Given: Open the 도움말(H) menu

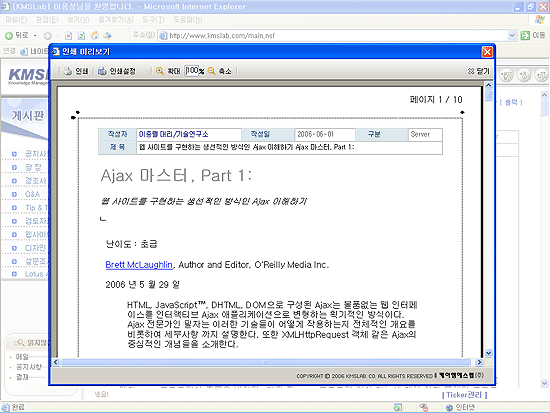Looking at the screenshot, I should [x=188, y=20].
